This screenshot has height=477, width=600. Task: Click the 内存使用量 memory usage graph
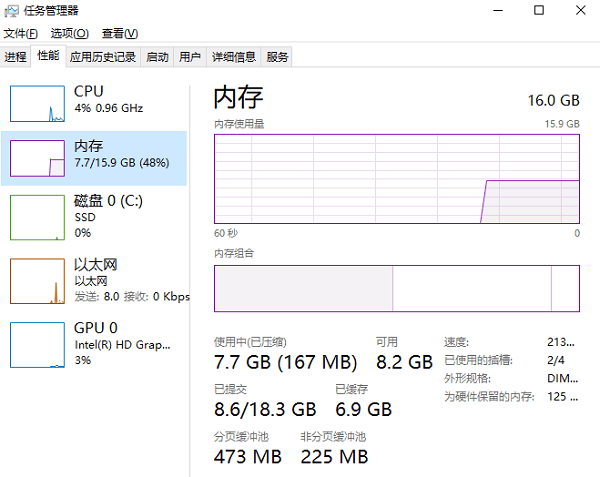(397, 177)
